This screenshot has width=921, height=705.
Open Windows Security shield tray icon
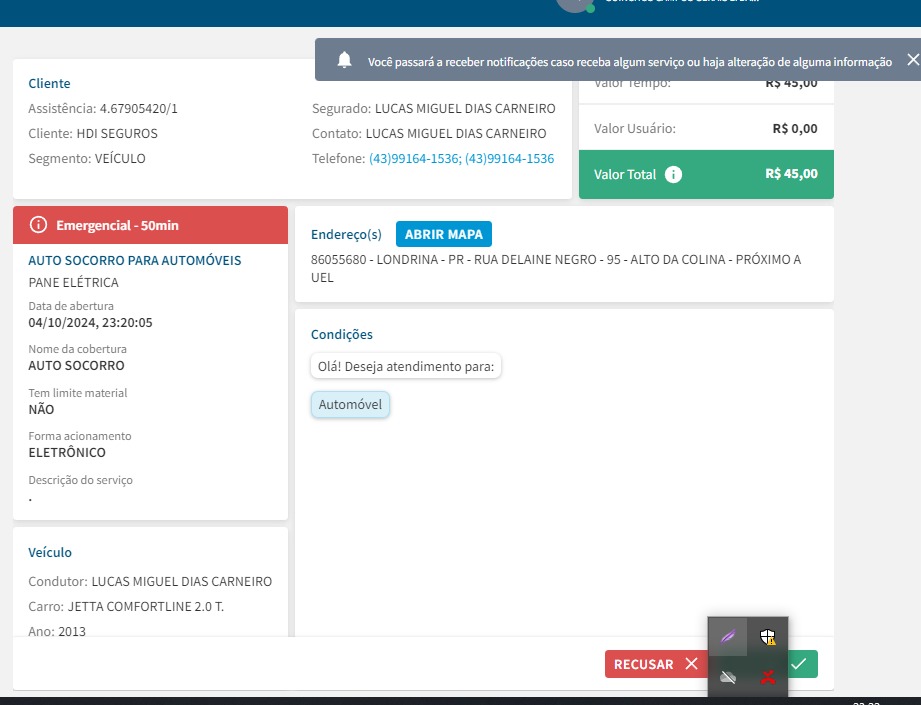pos(767,637)
